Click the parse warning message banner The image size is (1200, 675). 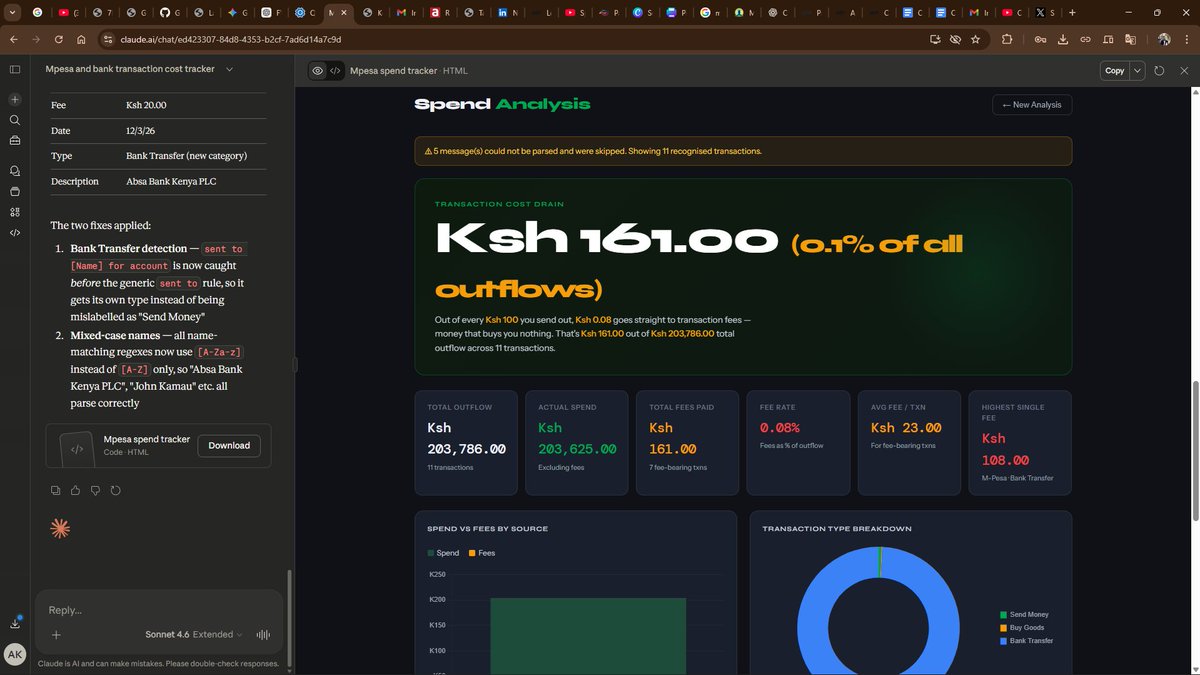[743, 151]
